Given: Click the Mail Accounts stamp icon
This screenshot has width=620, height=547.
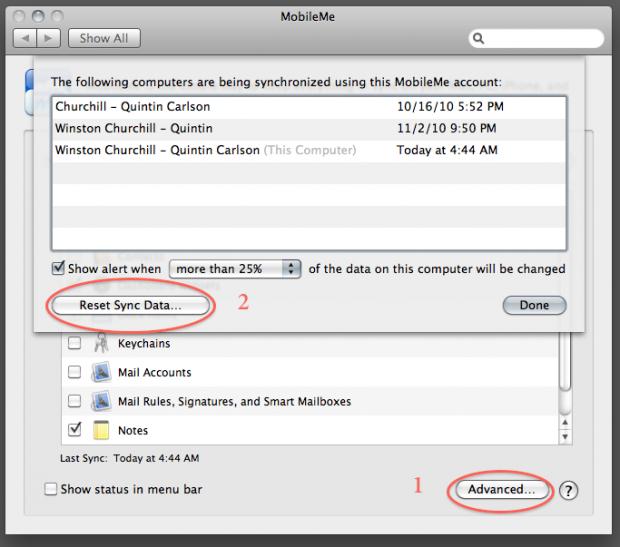Looking at the screenshot, I should click(100, 373).
